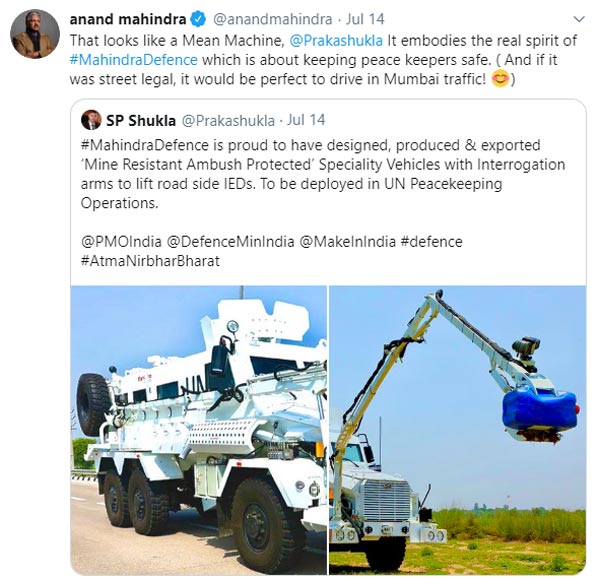Click the blue verified badge icon

pyautogui.click(x=198, y=19)
